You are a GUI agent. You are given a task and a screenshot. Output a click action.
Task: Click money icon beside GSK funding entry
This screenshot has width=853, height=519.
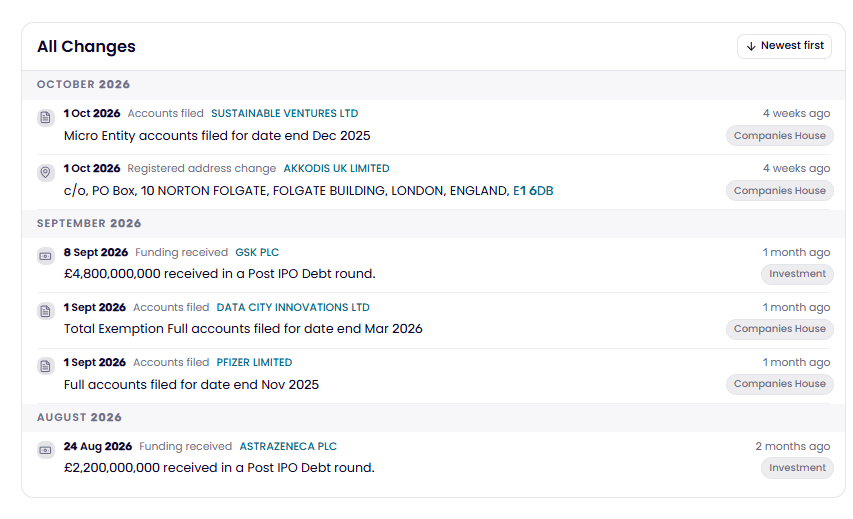tap(46, 256)
